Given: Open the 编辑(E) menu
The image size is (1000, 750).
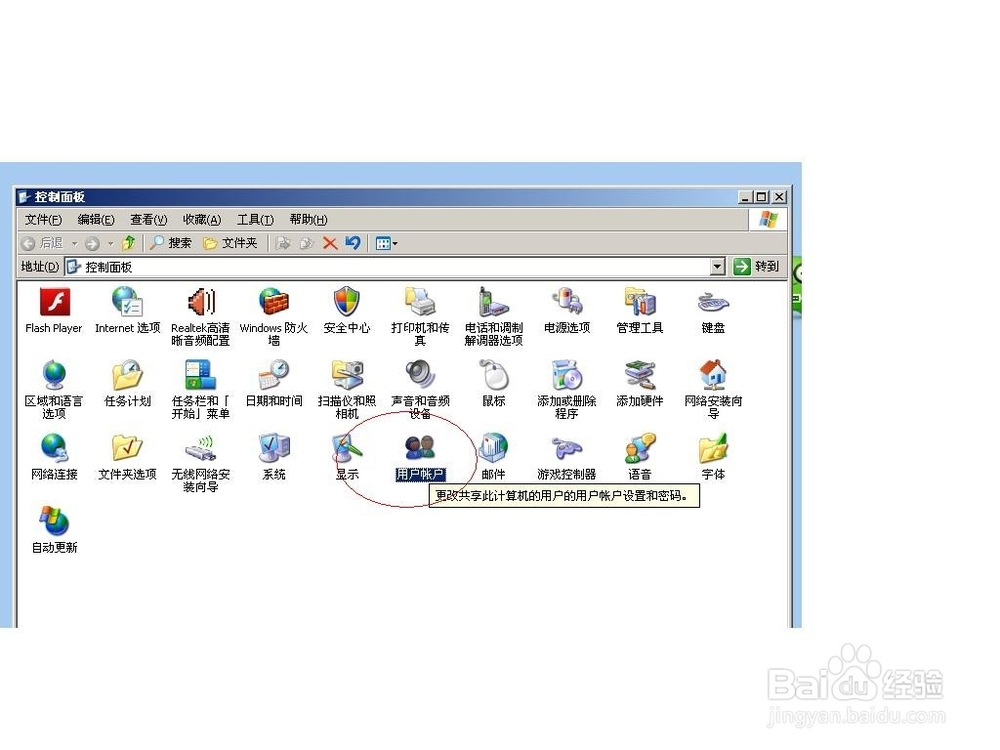Looking at the screenshot, I should (x=96, y=220).
